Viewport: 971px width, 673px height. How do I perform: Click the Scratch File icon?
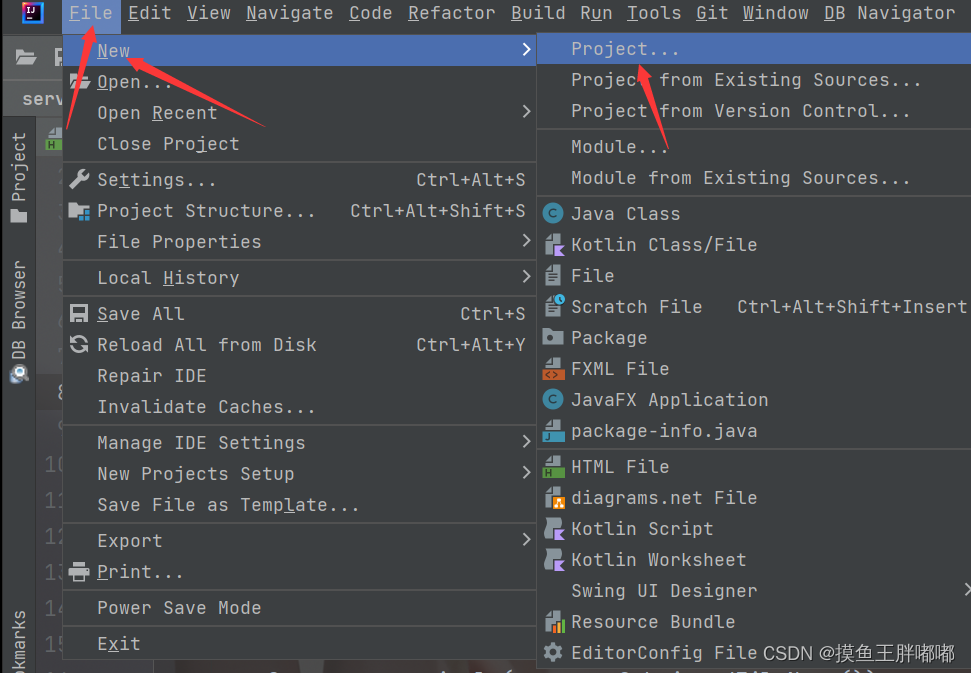tap(554, 306)
